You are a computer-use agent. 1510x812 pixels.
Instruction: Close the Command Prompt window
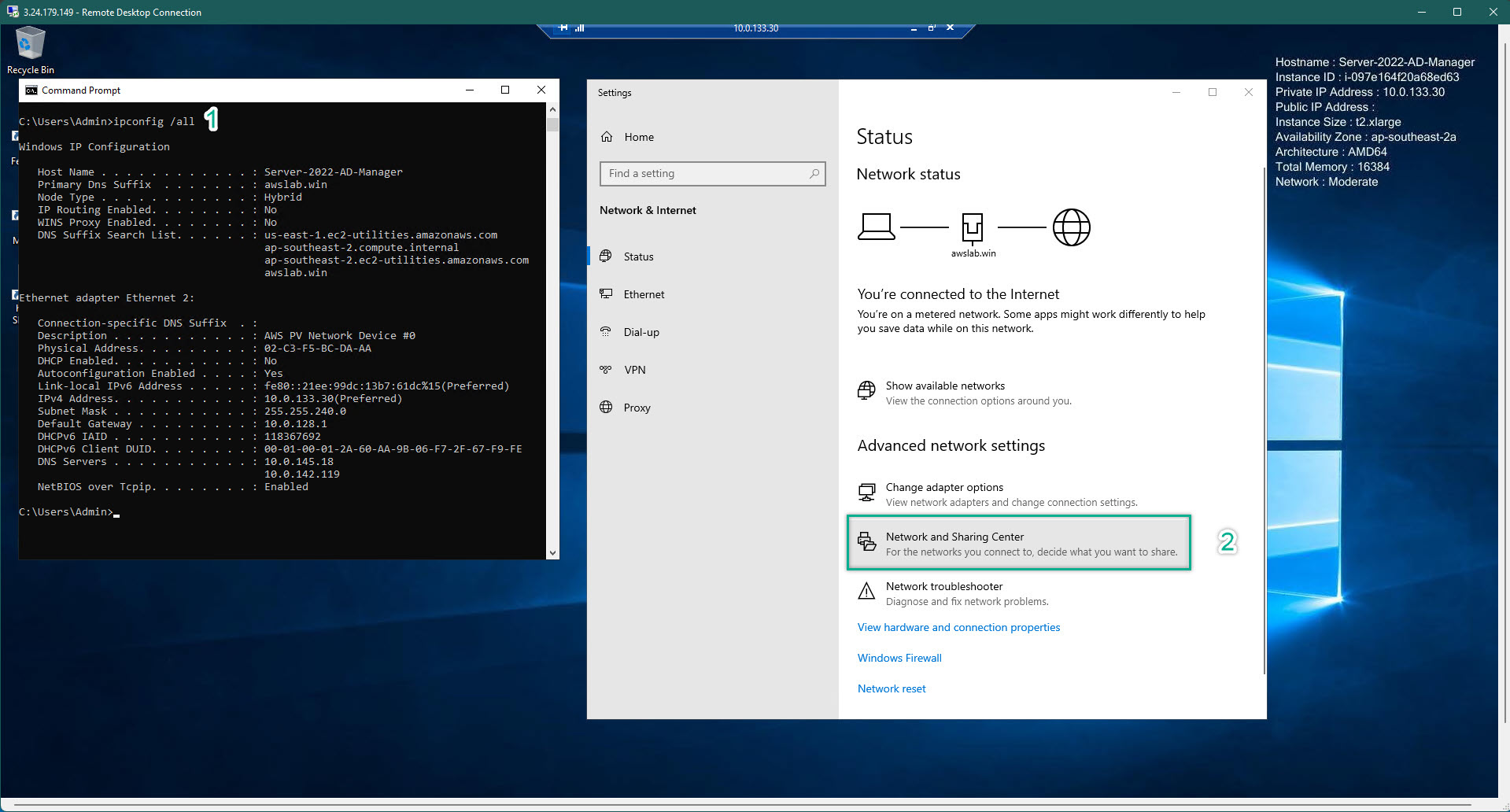point(541,90)
